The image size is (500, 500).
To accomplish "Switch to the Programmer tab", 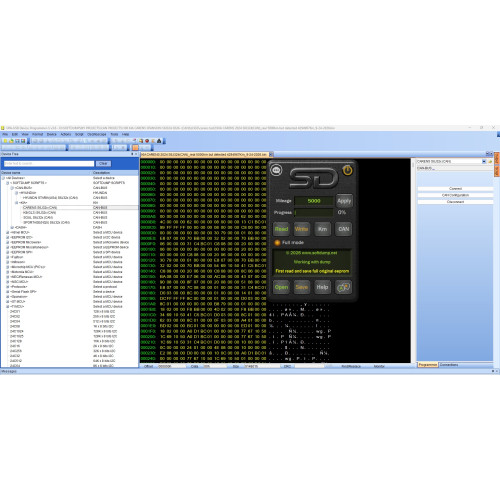I will click(428, 365).
